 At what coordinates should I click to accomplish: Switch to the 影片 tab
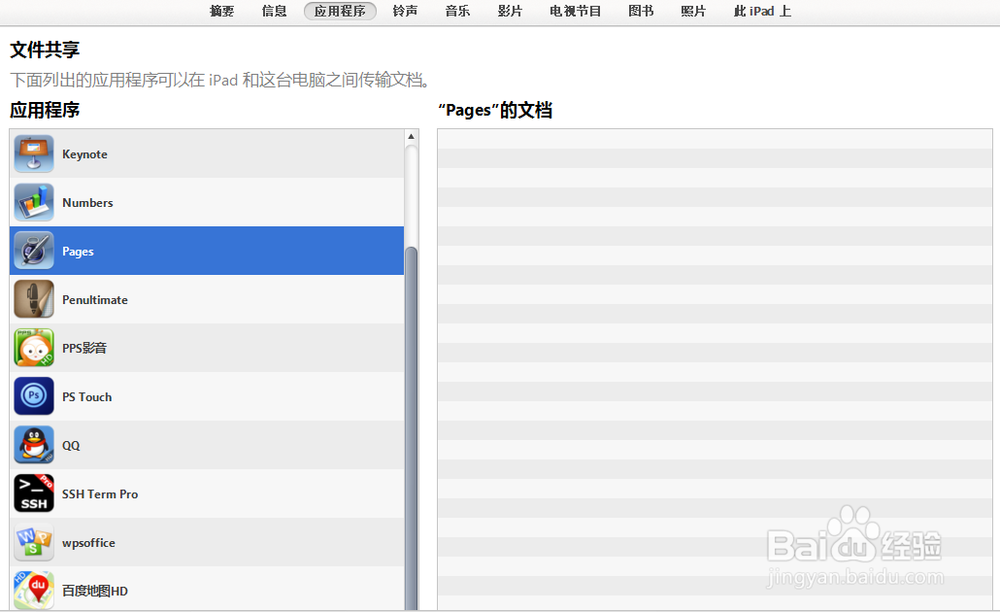pos(510,12)
